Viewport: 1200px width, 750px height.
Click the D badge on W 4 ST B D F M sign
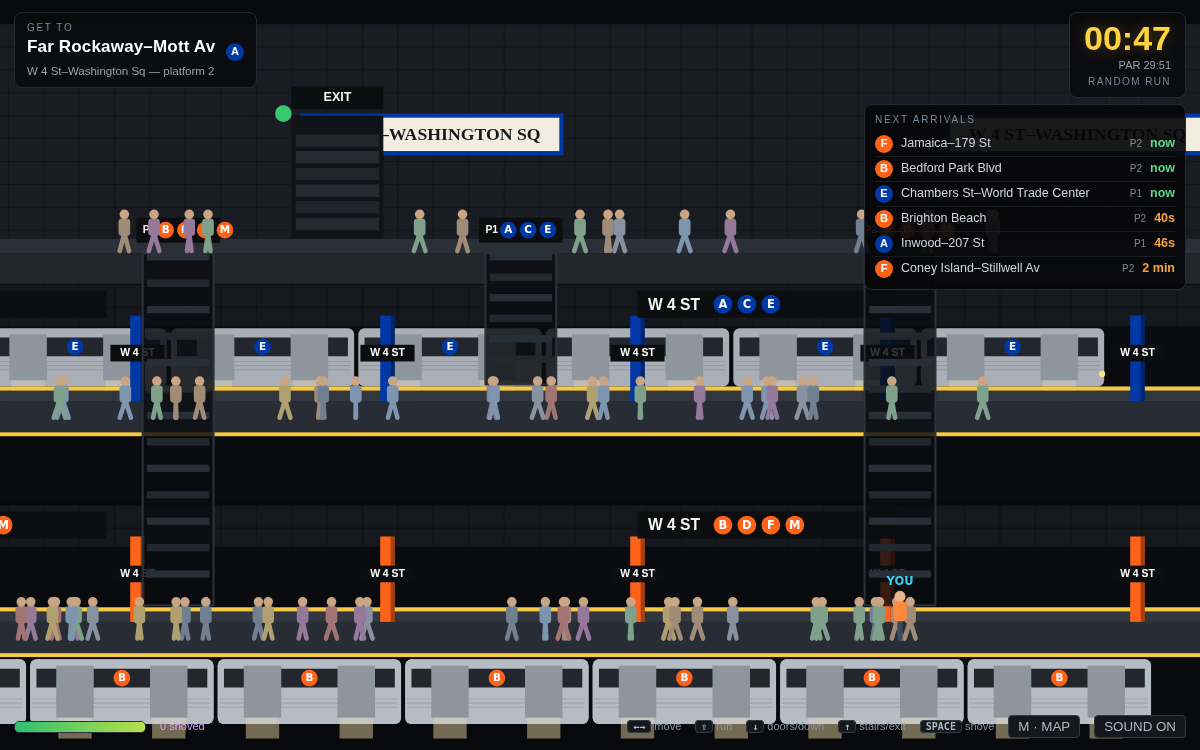[x=747, y=525]
